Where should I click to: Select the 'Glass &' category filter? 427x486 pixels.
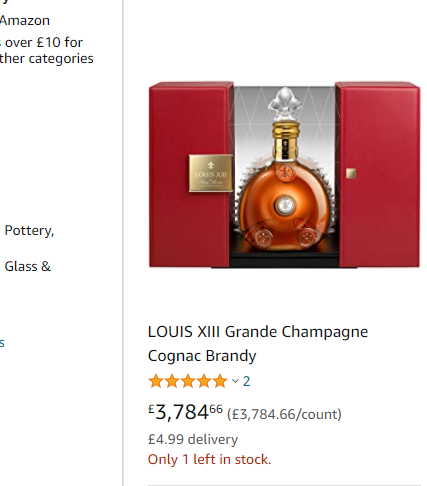(28, 267)
